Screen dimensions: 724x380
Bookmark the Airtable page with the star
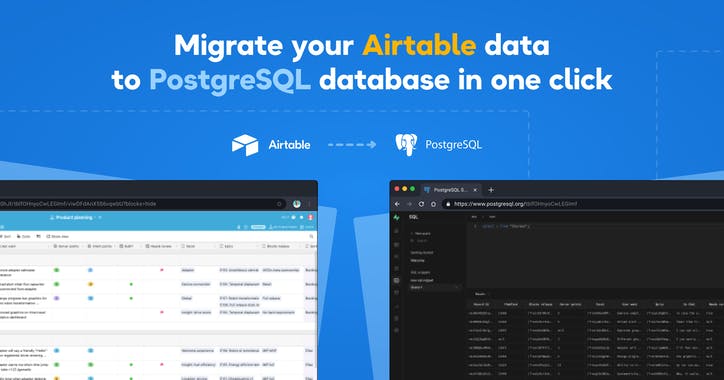[x=279, y=204]
